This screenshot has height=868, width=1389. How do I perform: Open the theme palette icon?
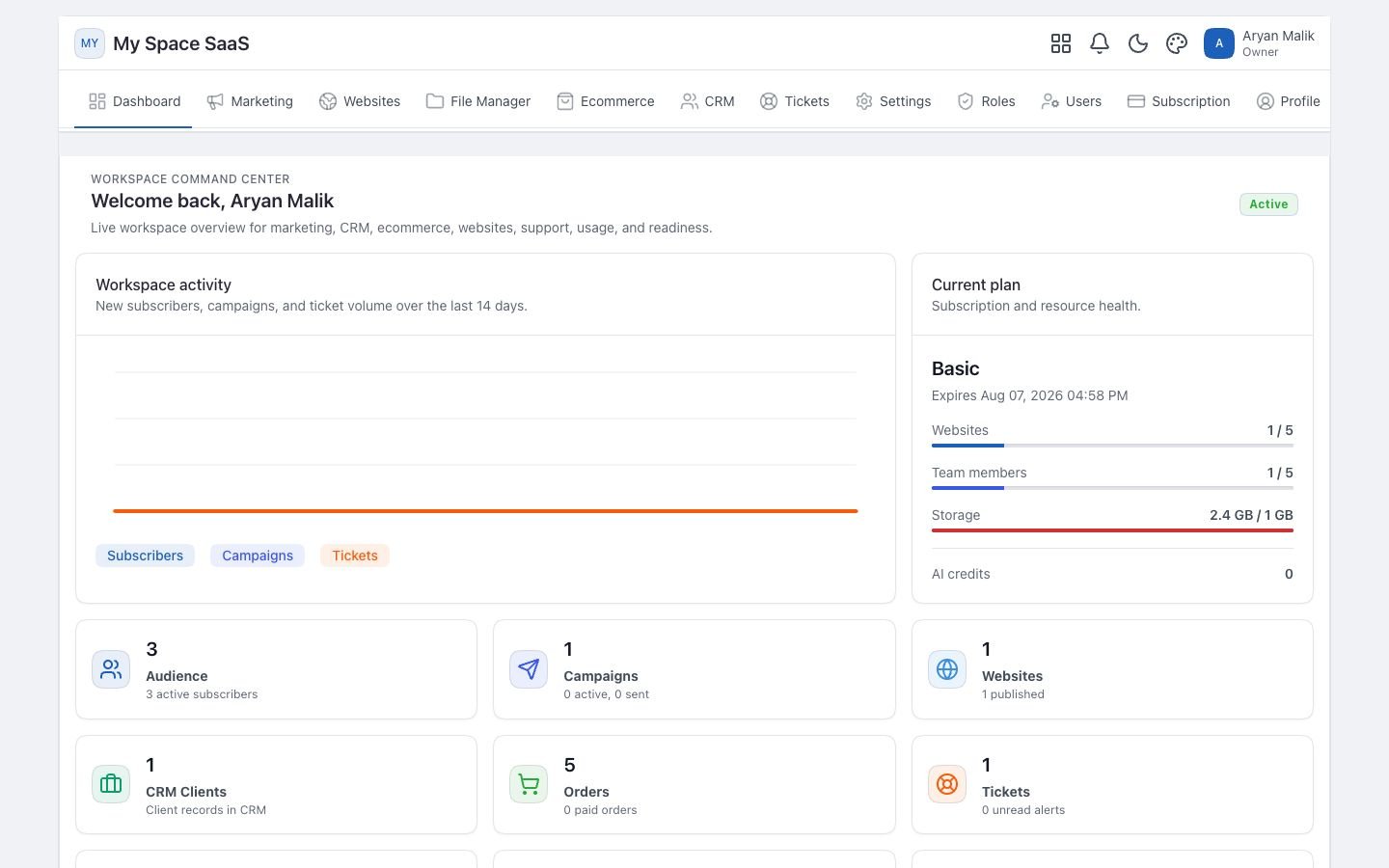1177,43
